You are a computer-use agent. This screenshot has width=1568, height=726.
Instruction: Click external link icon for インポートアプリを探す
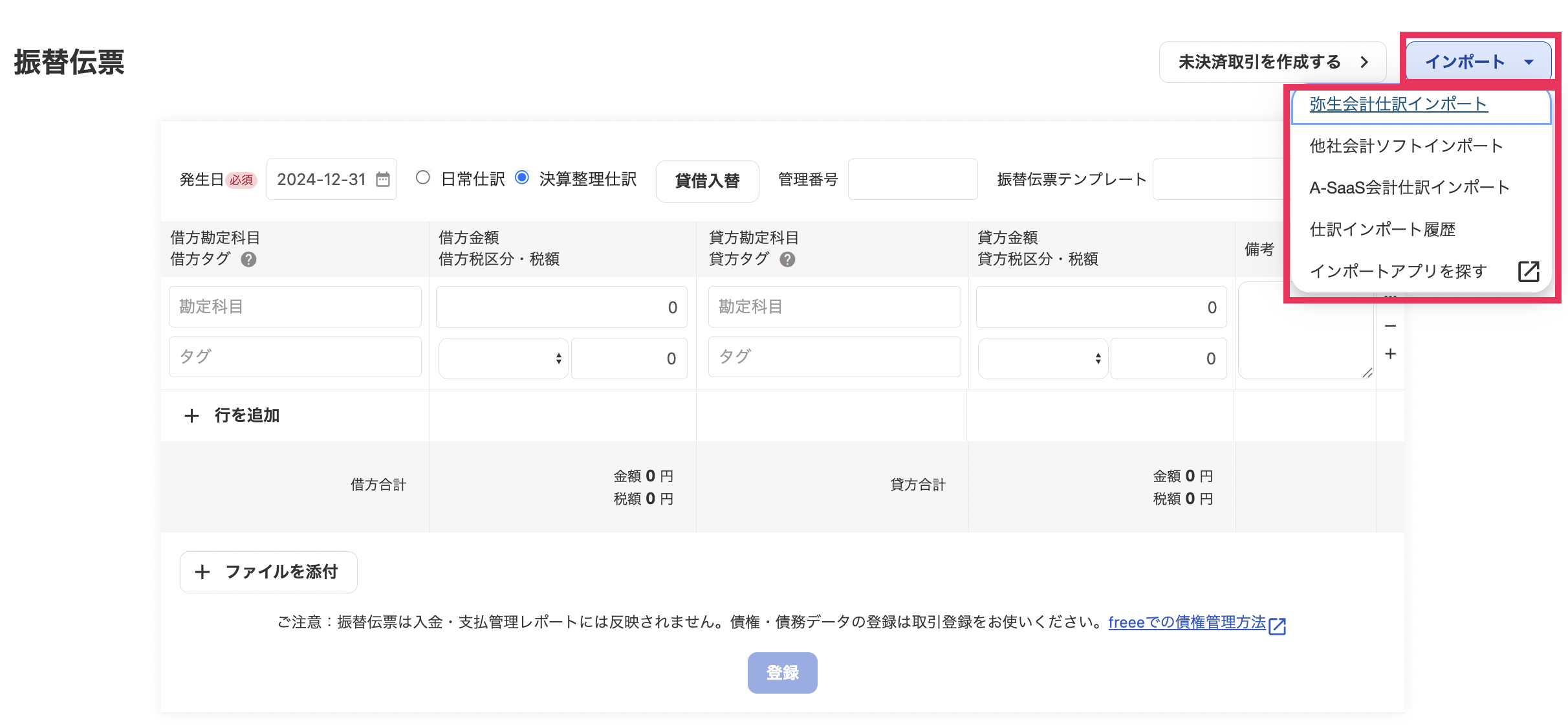pyautogui.click(x=1529, y=271)
